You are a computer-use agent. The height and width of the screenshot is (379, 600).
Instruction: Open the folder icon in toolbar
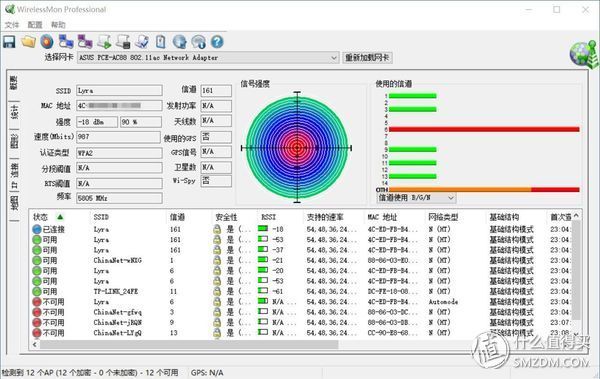(x=28, y=42)
